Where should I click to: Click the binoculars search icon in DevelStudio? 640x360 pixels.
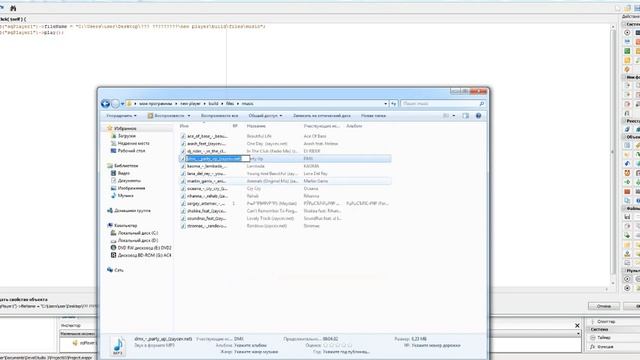pos(13,8)
